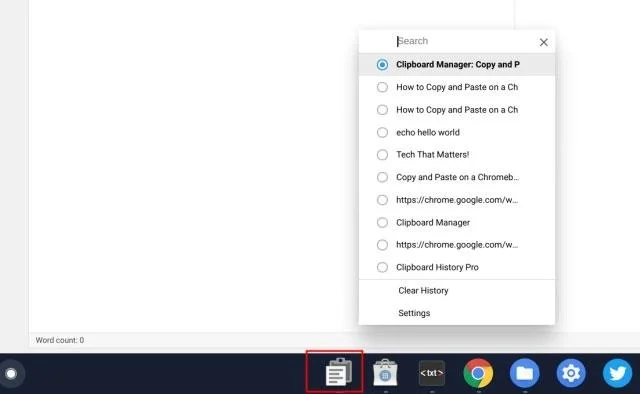
Task: Open the Clipboard Manager shelf icon
Action: (338, 372)
